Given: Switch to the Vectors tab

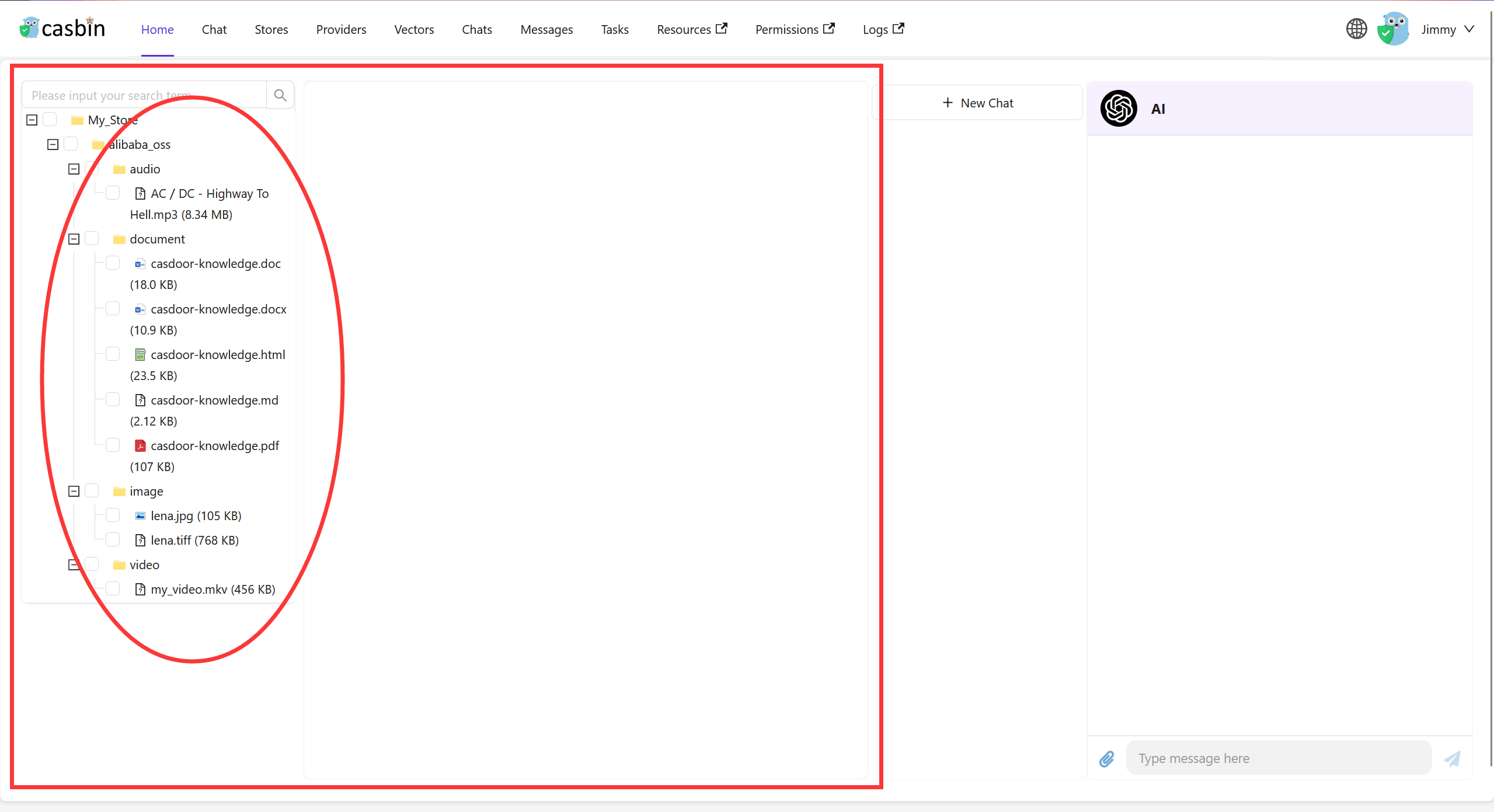Looking at the screenshot, I should 413,29.
